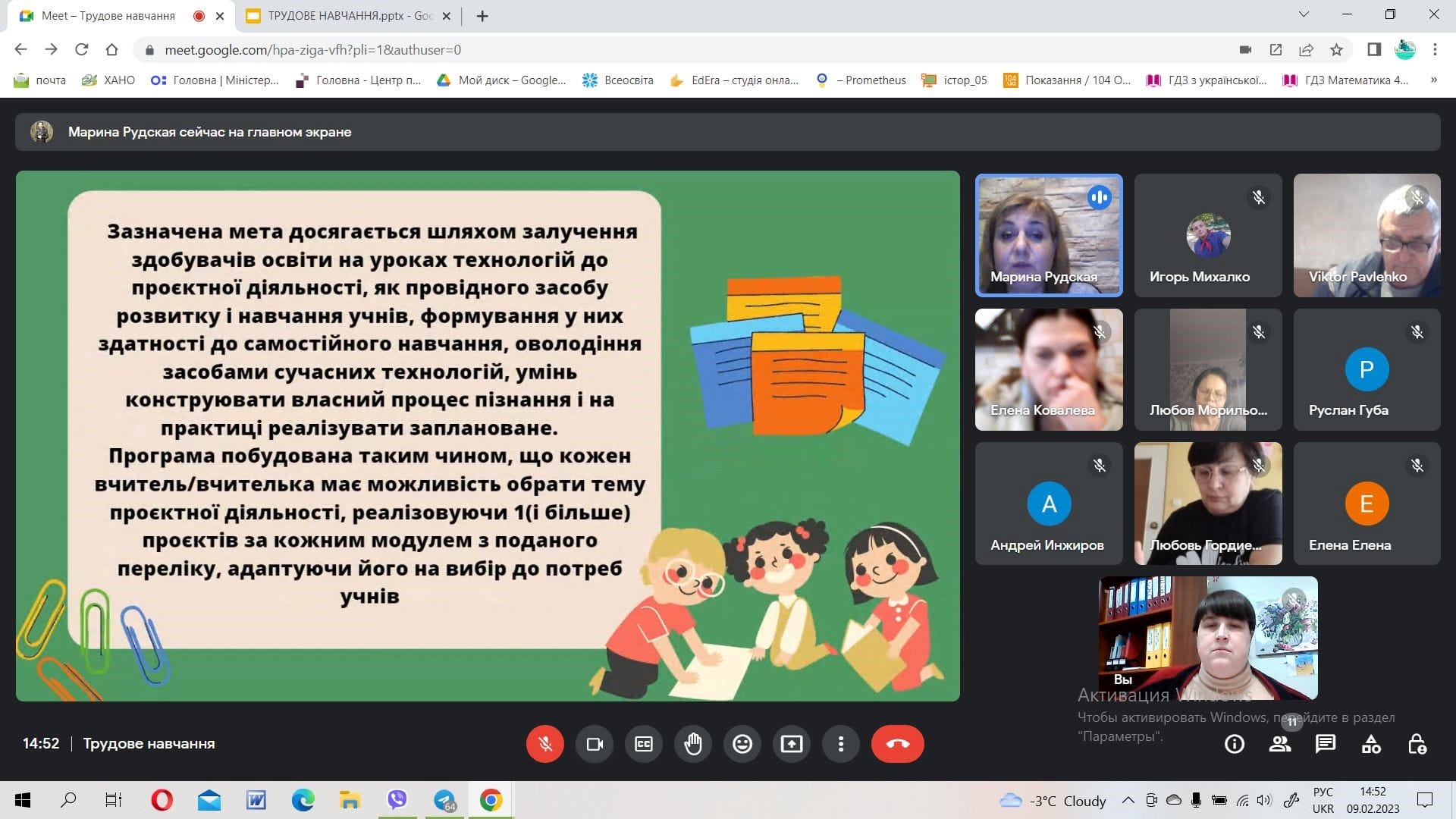
Task: Select Игорь Михалко participant tile
Action: pyautogui.click(x=1208, y=235)
